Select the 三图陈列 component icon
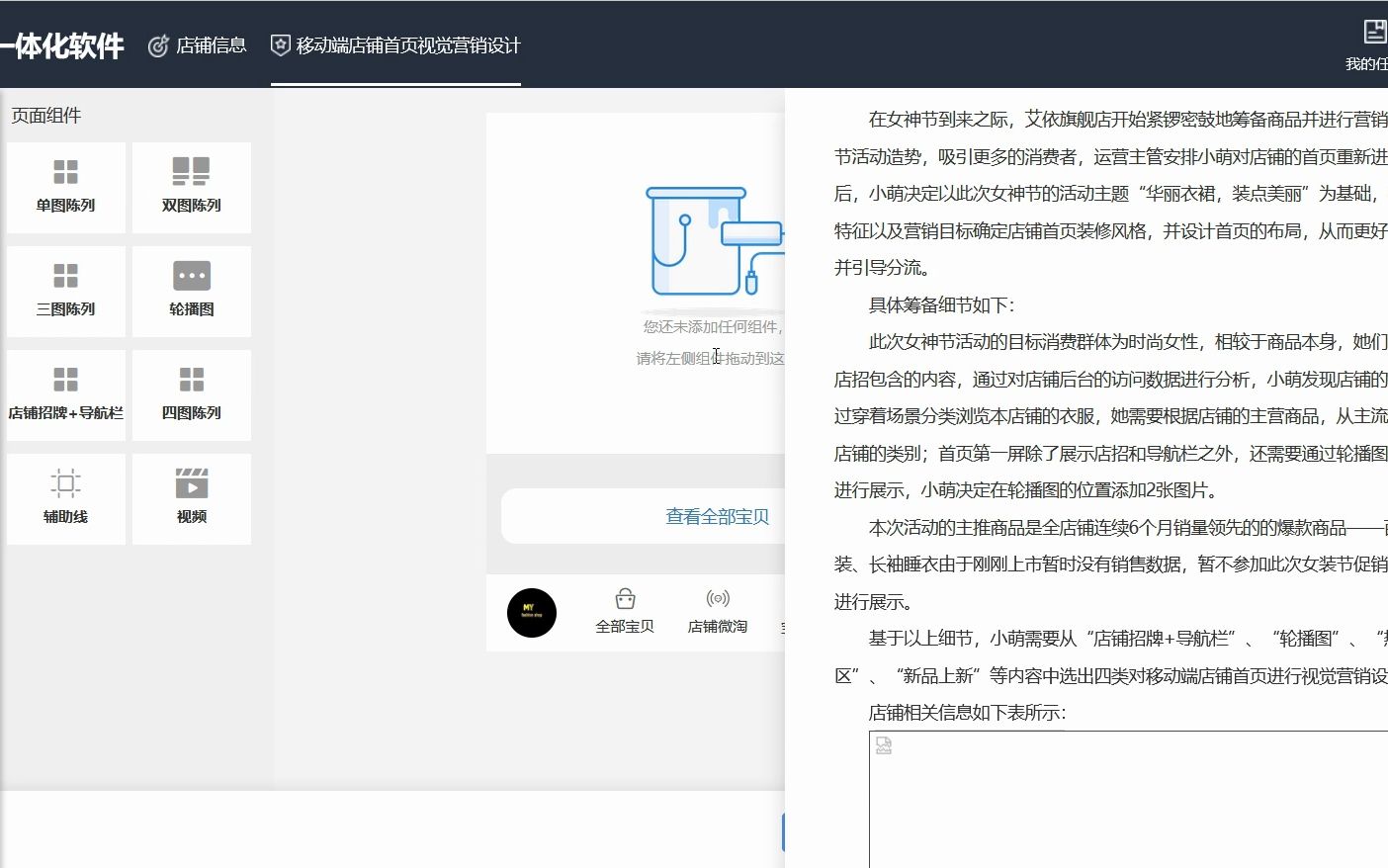1388x868 pixels. 65,274
